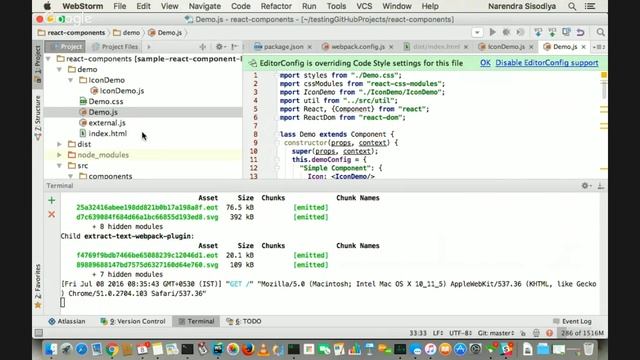
Task: Hide the Terminal panel using download-arrow icon
Action: 601,186
